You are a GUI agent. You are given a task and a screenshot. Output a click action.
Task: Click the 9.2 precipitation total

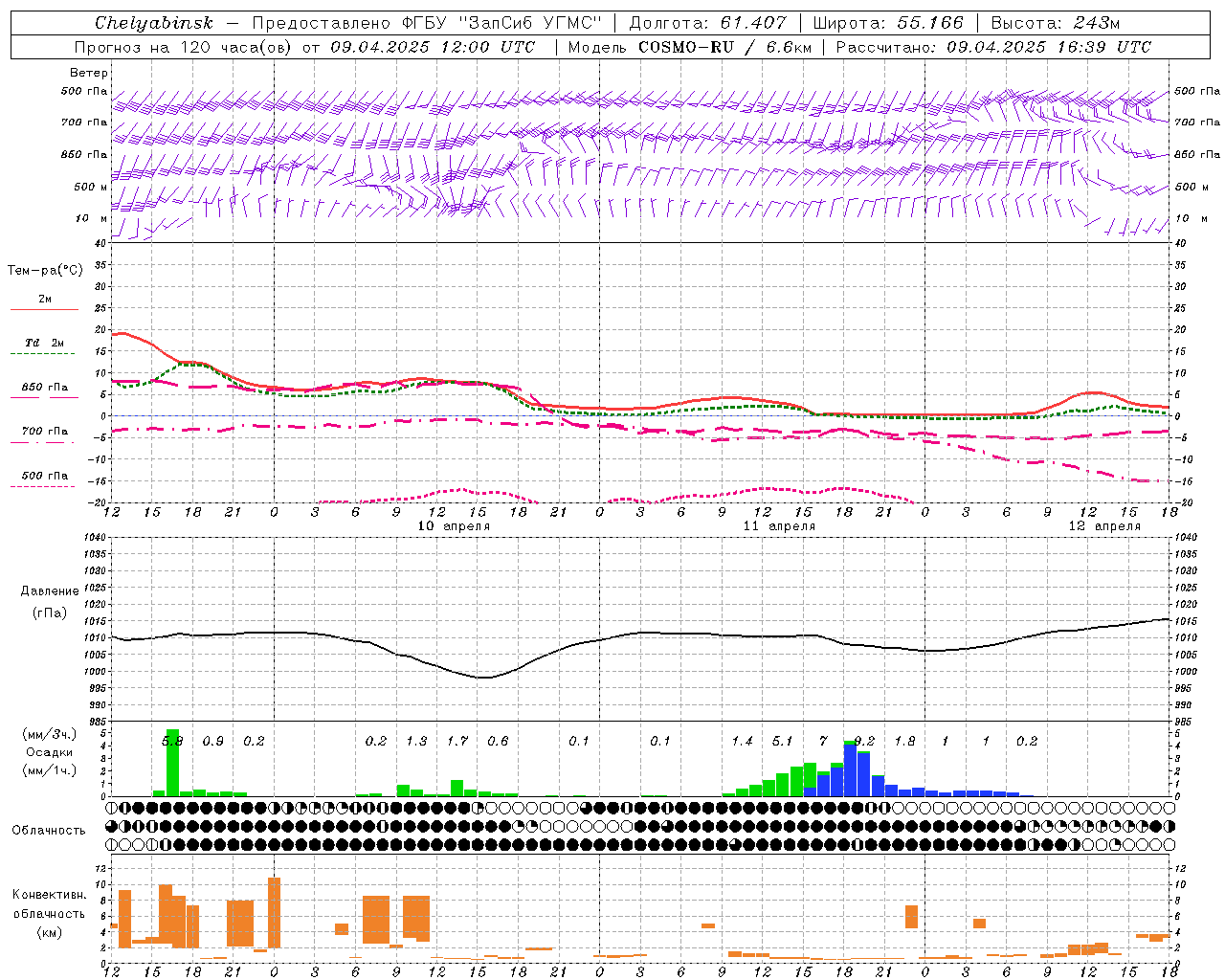tap(863, 742)
